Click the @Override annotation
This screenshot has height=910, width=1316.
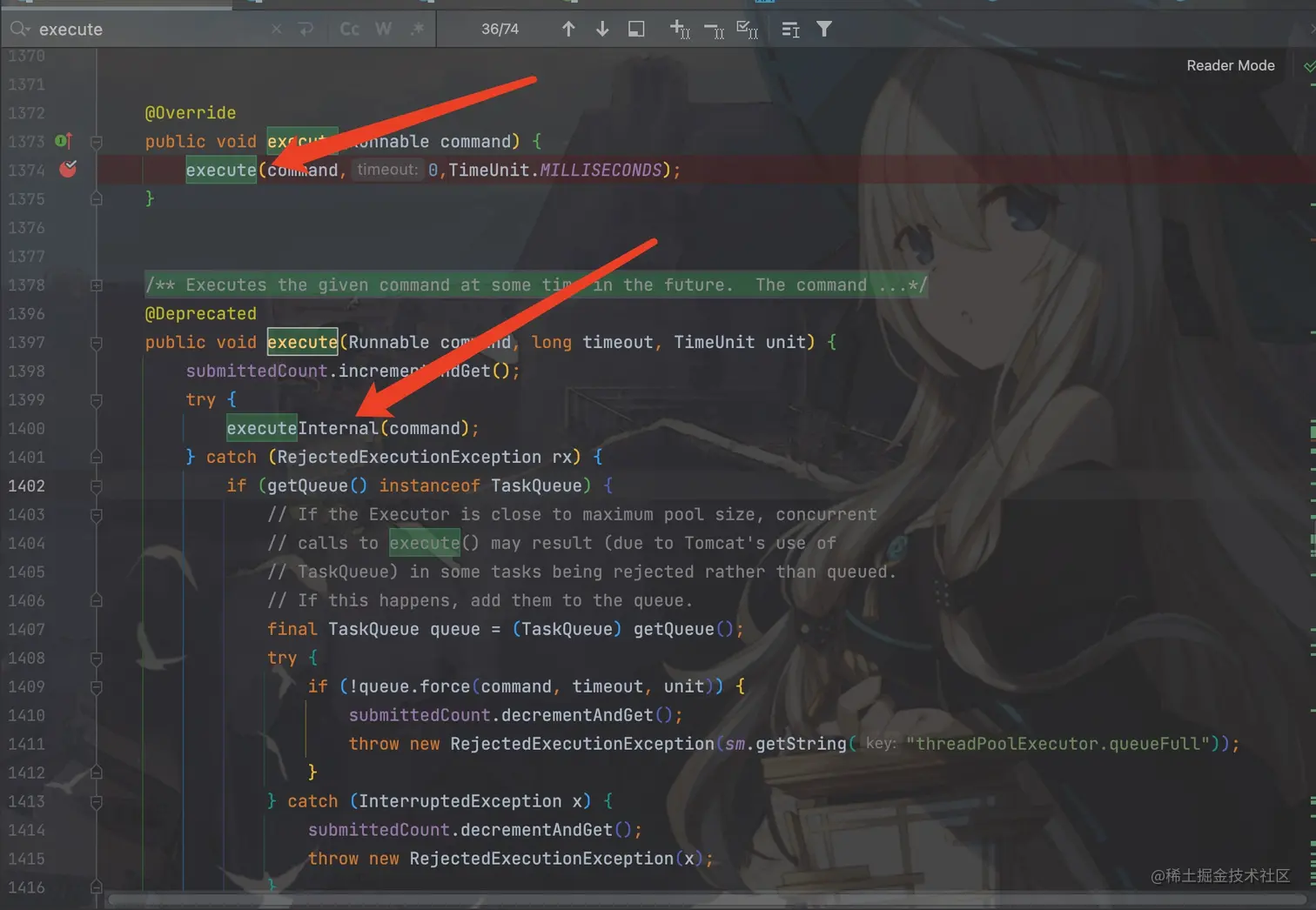pyautogui.click(x=190, y=112)
